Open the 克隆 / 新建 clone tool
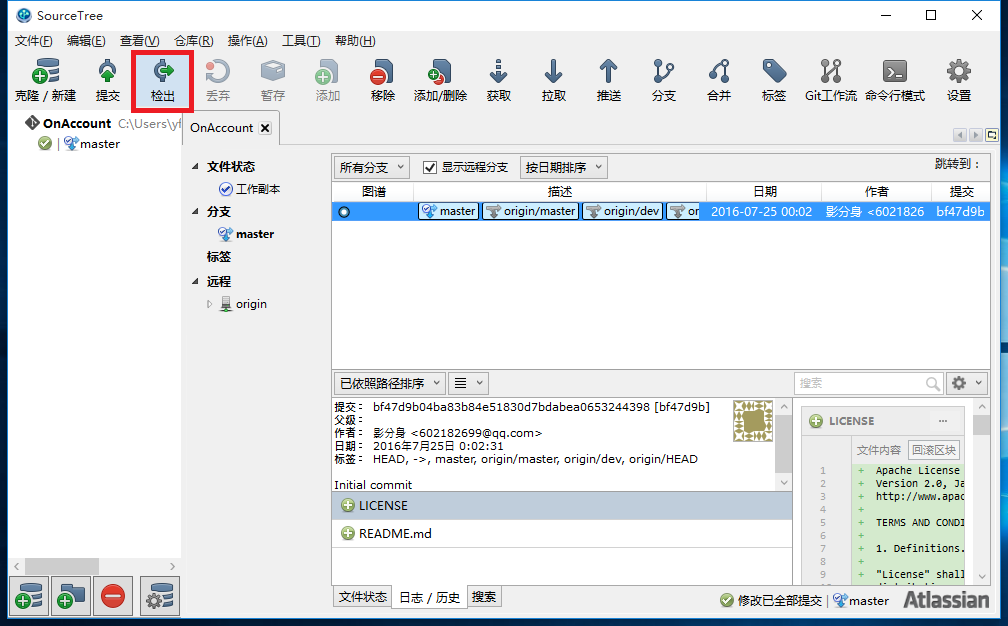This screenshot has width=1008, height=626. click(45, 80)
